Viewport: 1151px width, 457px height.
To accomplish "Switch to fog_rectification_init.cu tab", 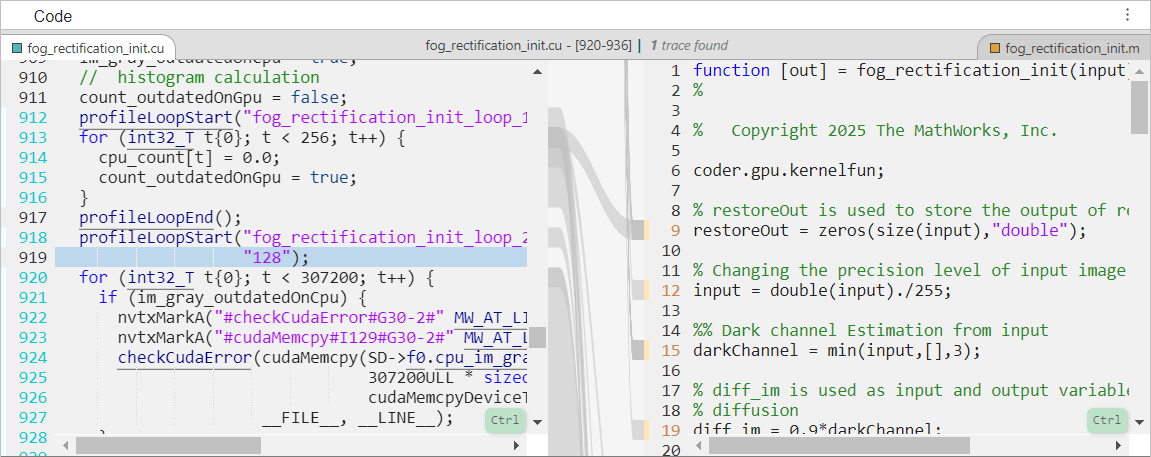I will pyautogui.click(x=87, y=48).
